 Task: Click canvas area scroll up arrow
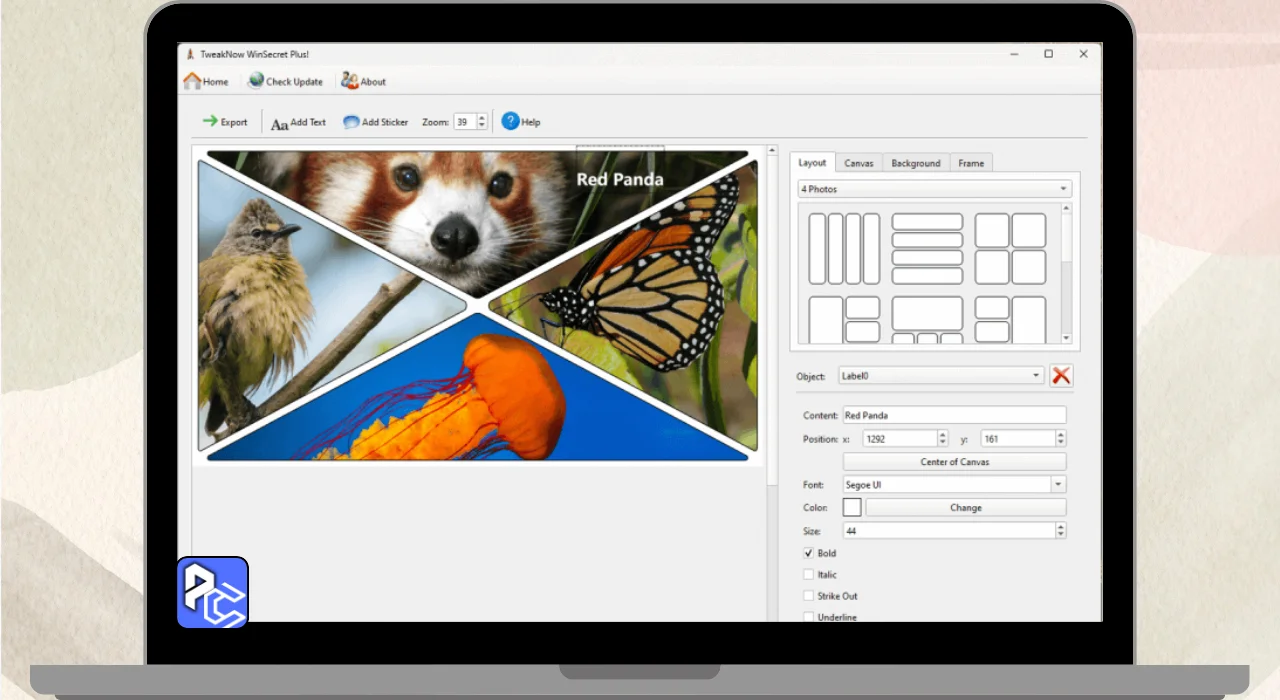point(772,151)
